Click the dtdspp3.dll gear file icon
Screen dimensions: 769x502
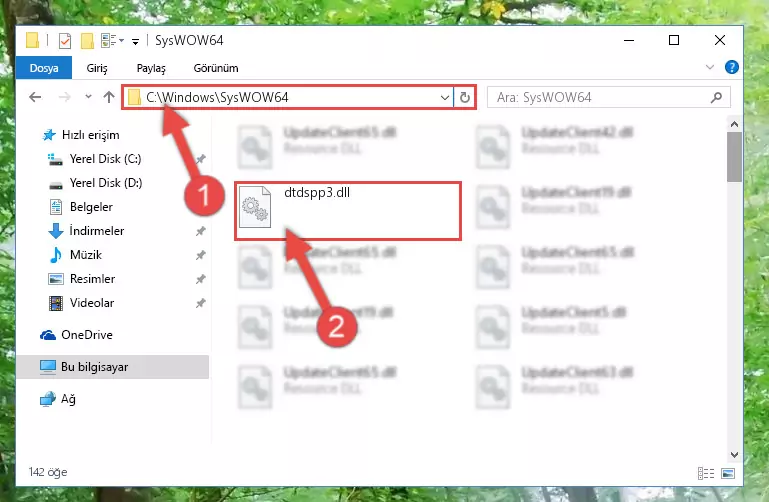tap(255, 207)
